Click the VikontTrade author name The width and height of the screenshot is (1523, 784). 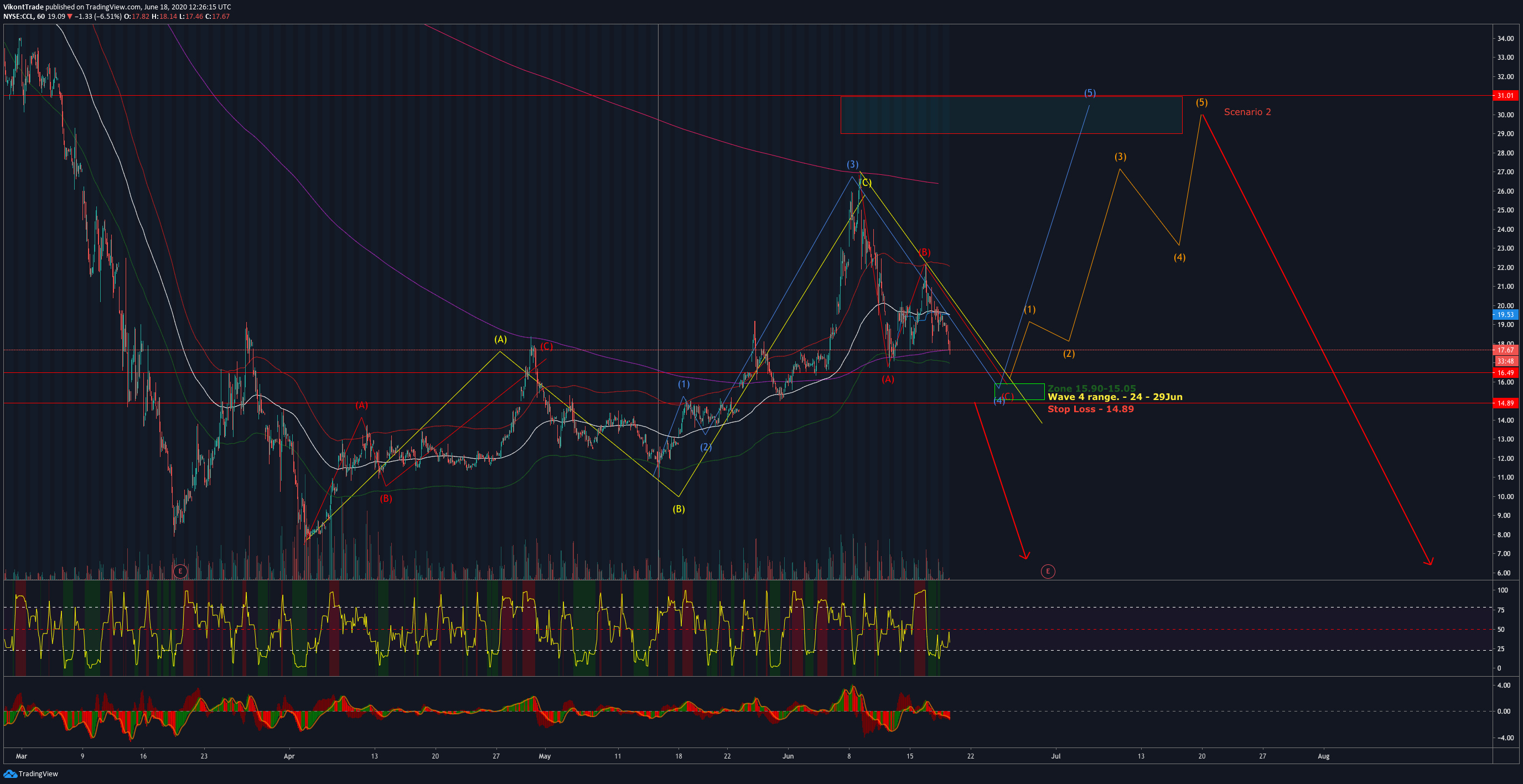tap(23, 7)
